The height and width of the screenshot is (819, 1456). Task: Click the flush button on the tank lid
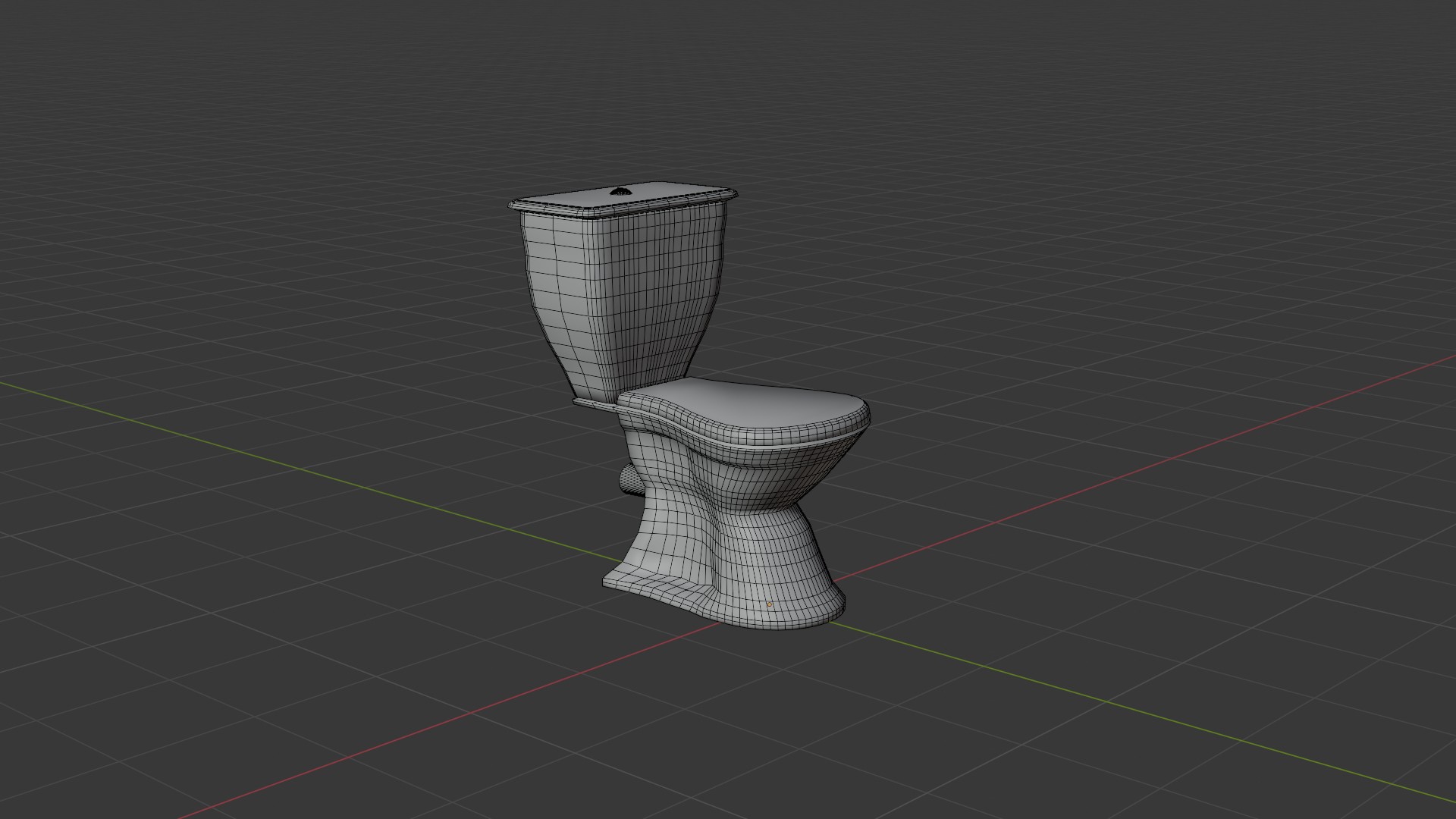point(621,191)
